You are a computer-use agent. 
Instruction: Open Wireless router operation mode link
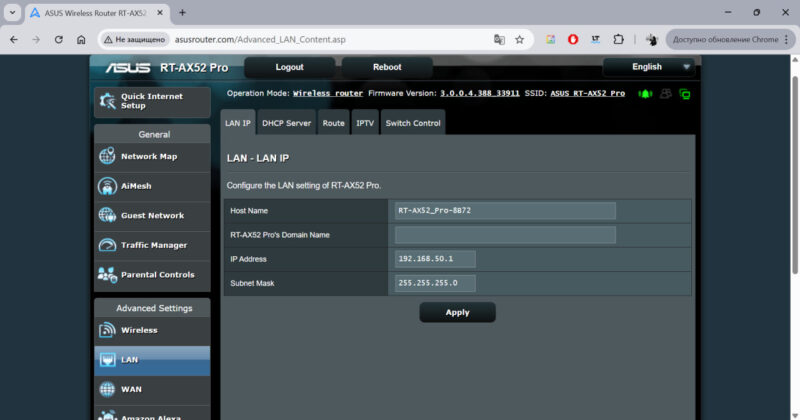click(328, 93)
